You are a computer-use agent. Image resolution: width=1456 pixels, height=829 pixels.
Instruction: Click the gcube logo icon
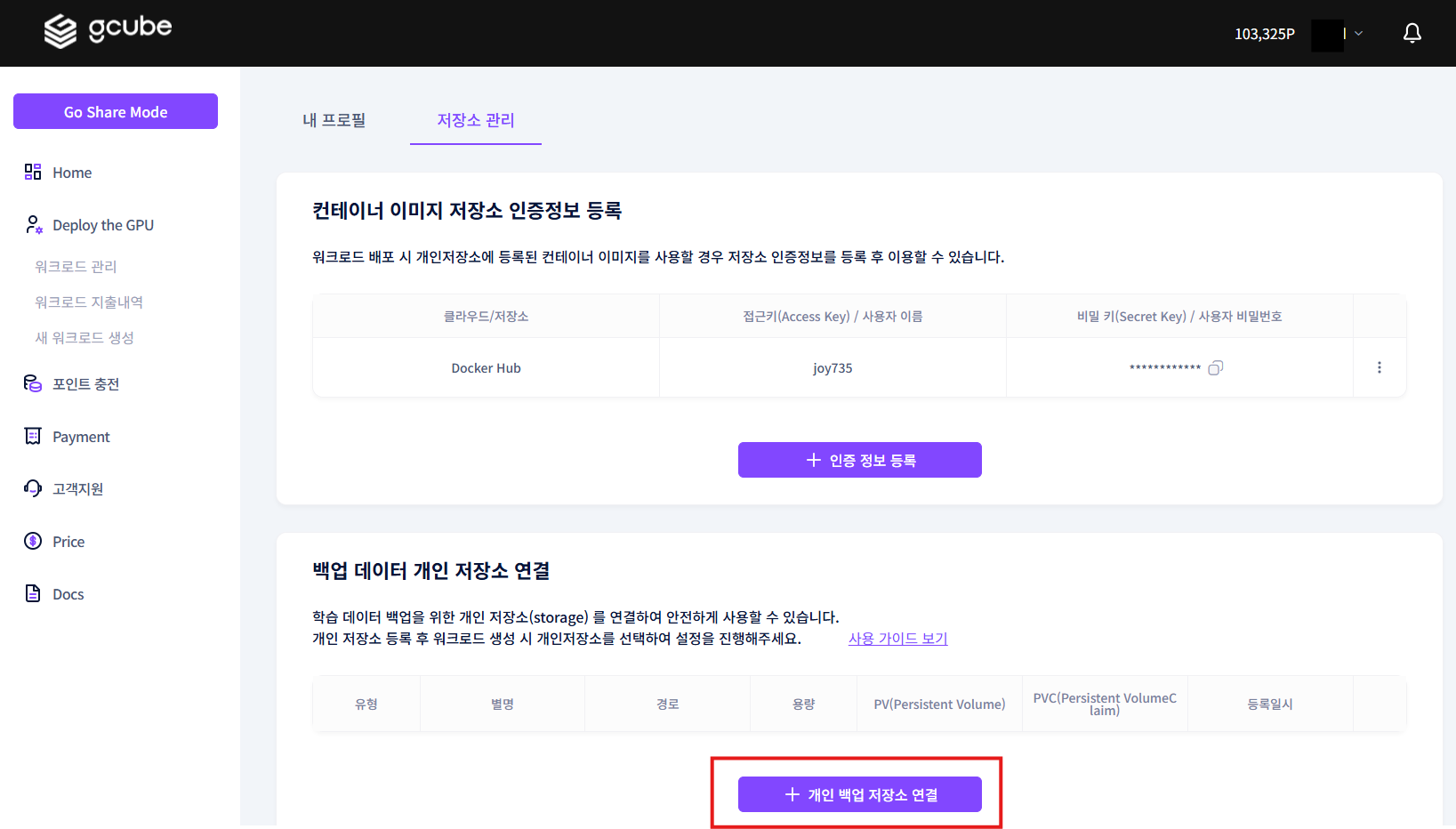click(59, 30)
